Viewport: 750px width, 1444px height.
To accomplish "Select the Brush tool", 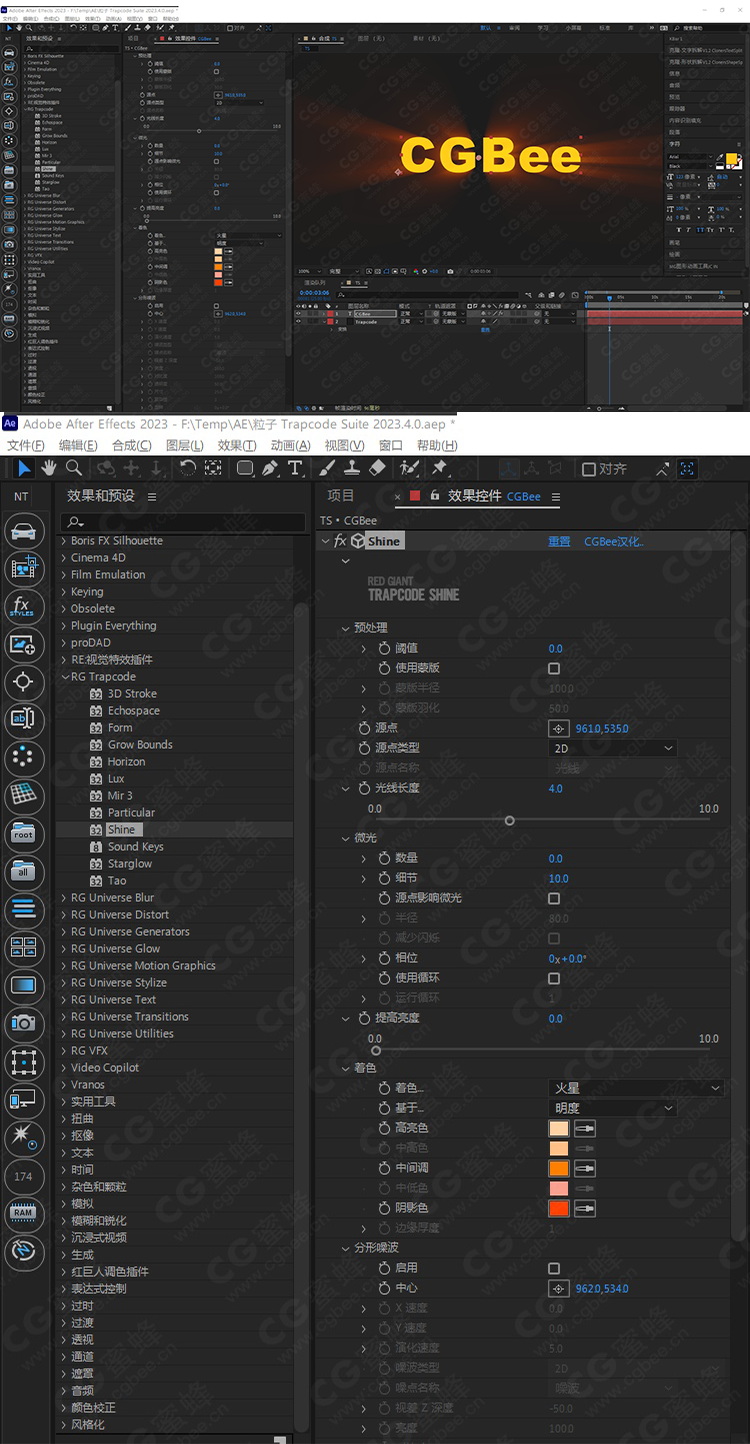I will coord(327,468).
